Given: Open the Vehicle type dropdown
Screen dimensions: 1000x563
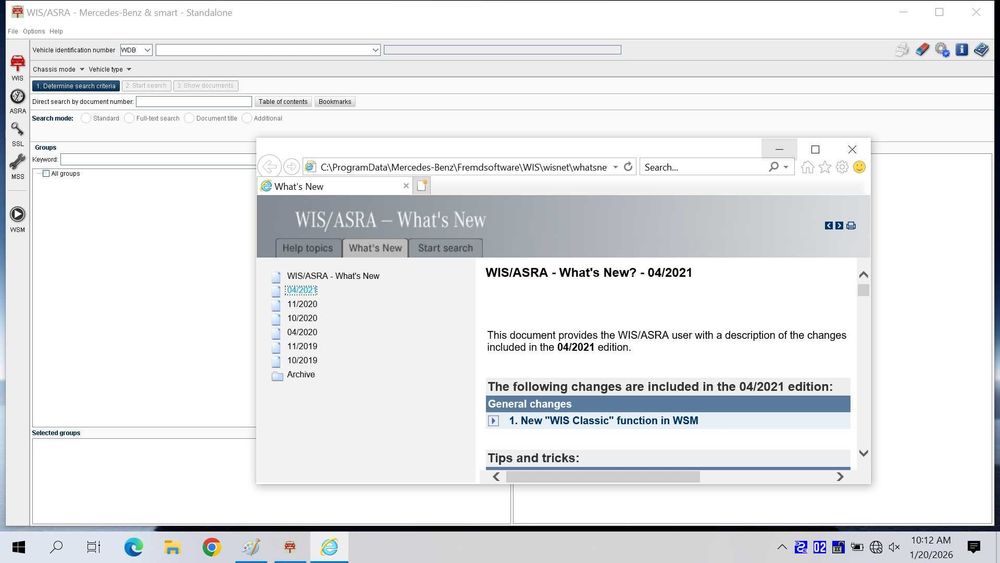Looking at the screenshot, I should [110, 69].
